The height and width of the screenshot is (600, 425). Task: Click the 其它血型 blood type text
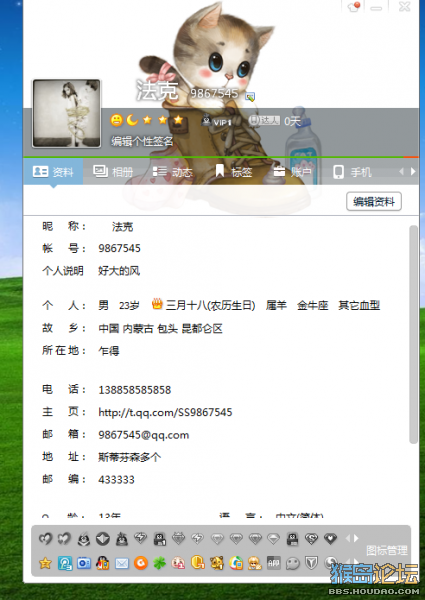[359, 305]
